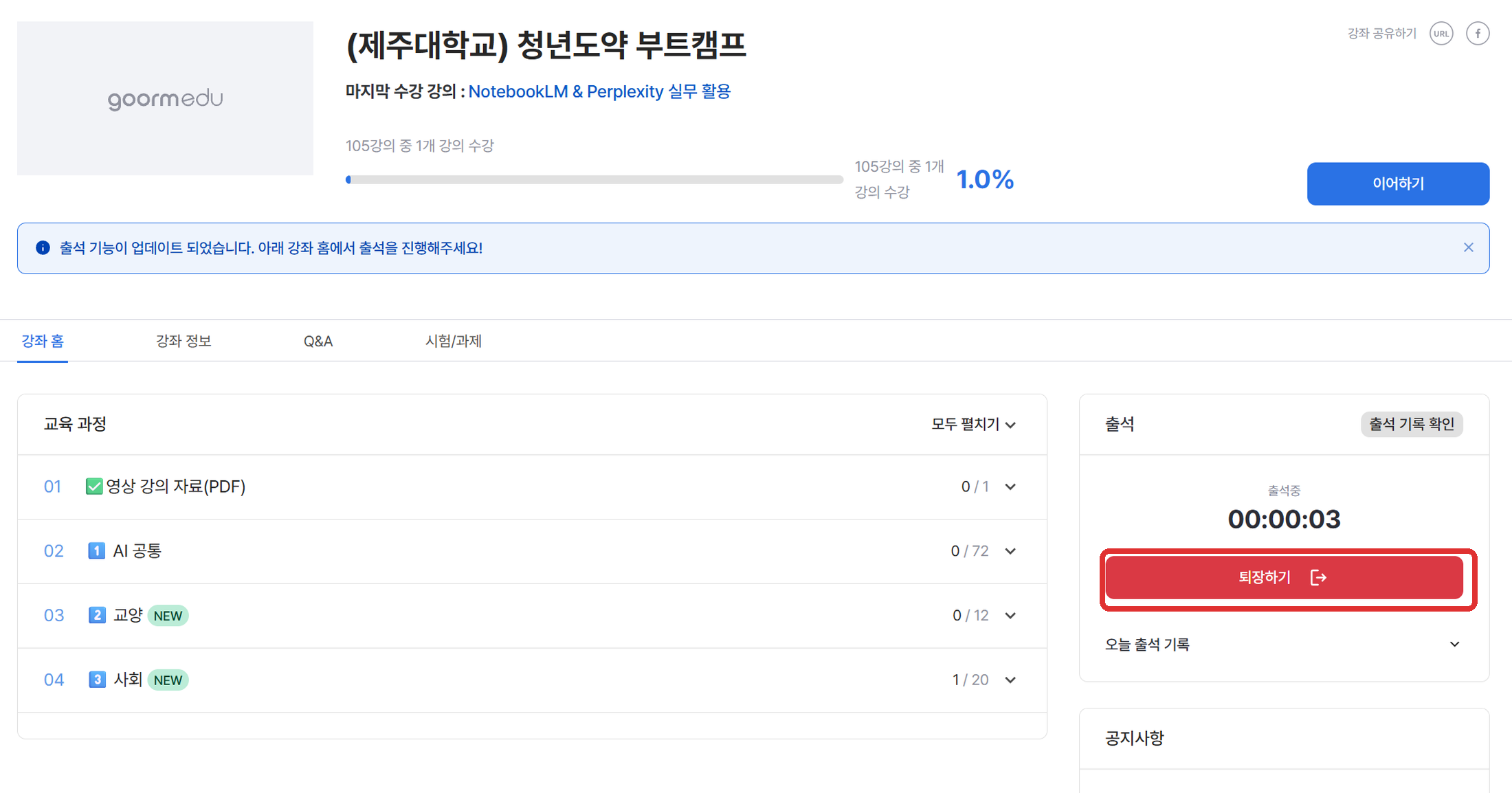Click the 0 / 12 lecture count
This screenshot has height=793, width=1512.
point(970,615)
